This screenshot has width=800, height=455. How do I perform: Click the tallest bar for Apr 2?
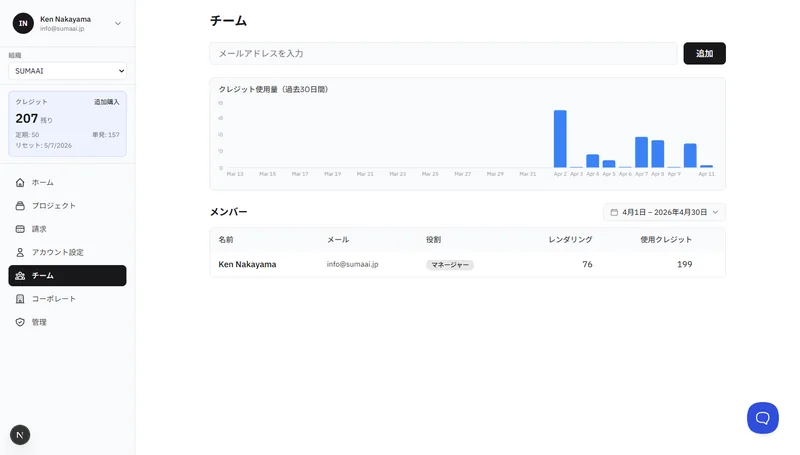click(560, 139)
